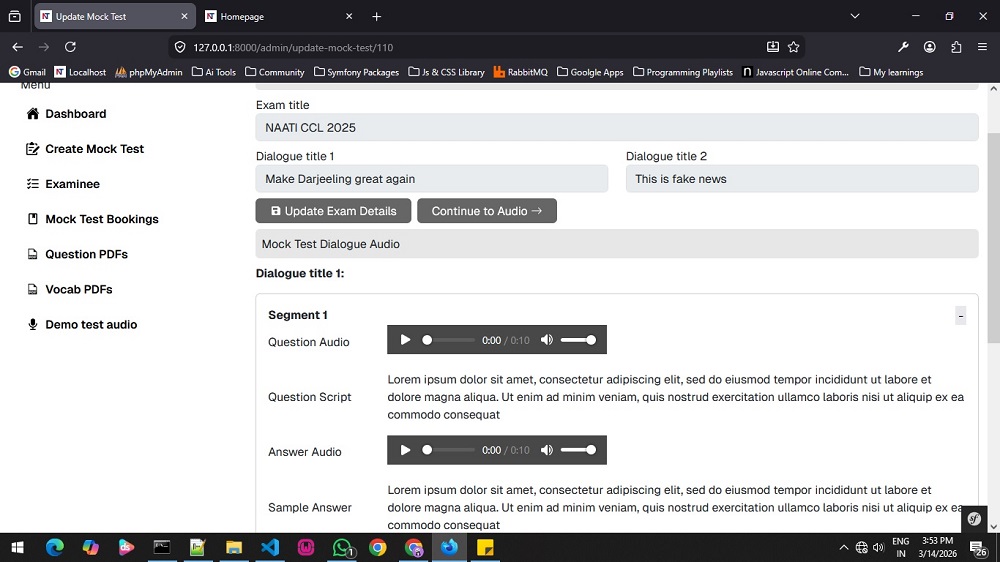Screen dimensions: 1000x562
Task: Open Create Mock Test page
Action: click(x=94, y=149)
